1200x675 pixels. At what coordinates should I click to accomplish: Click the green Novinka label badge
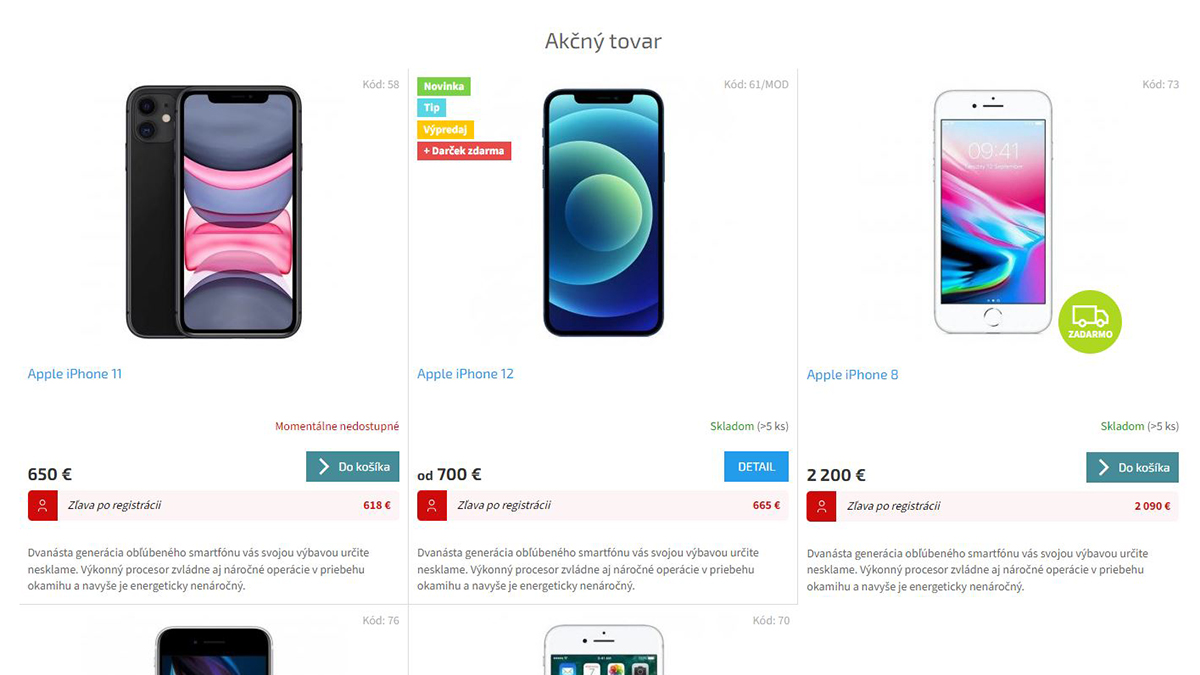(444, 86)
